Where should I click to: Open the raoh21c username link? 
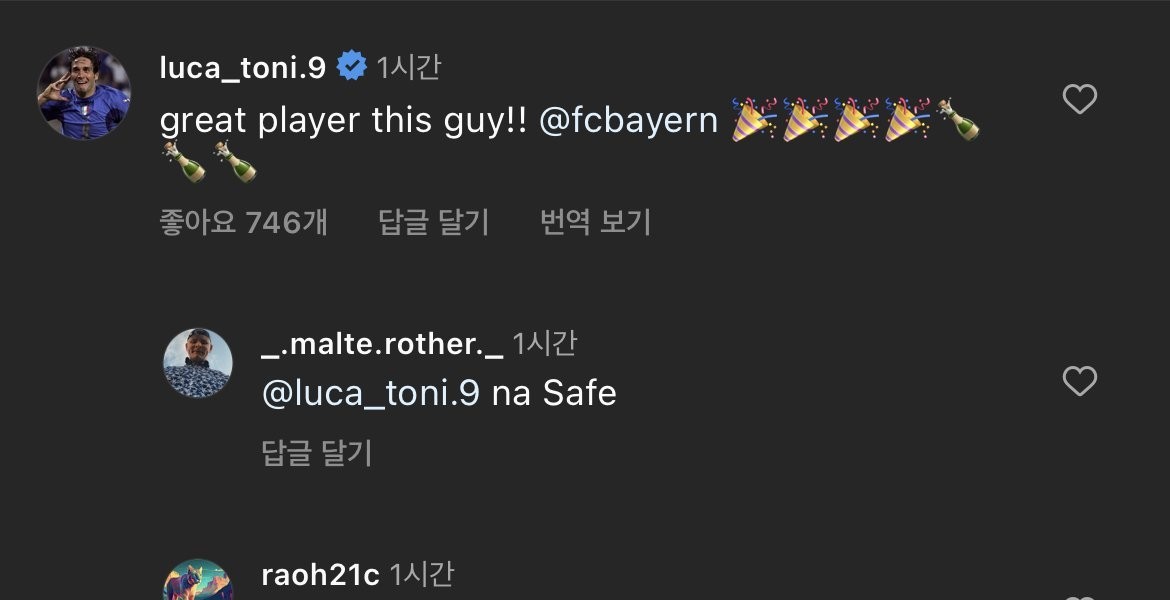click(319, 575)
